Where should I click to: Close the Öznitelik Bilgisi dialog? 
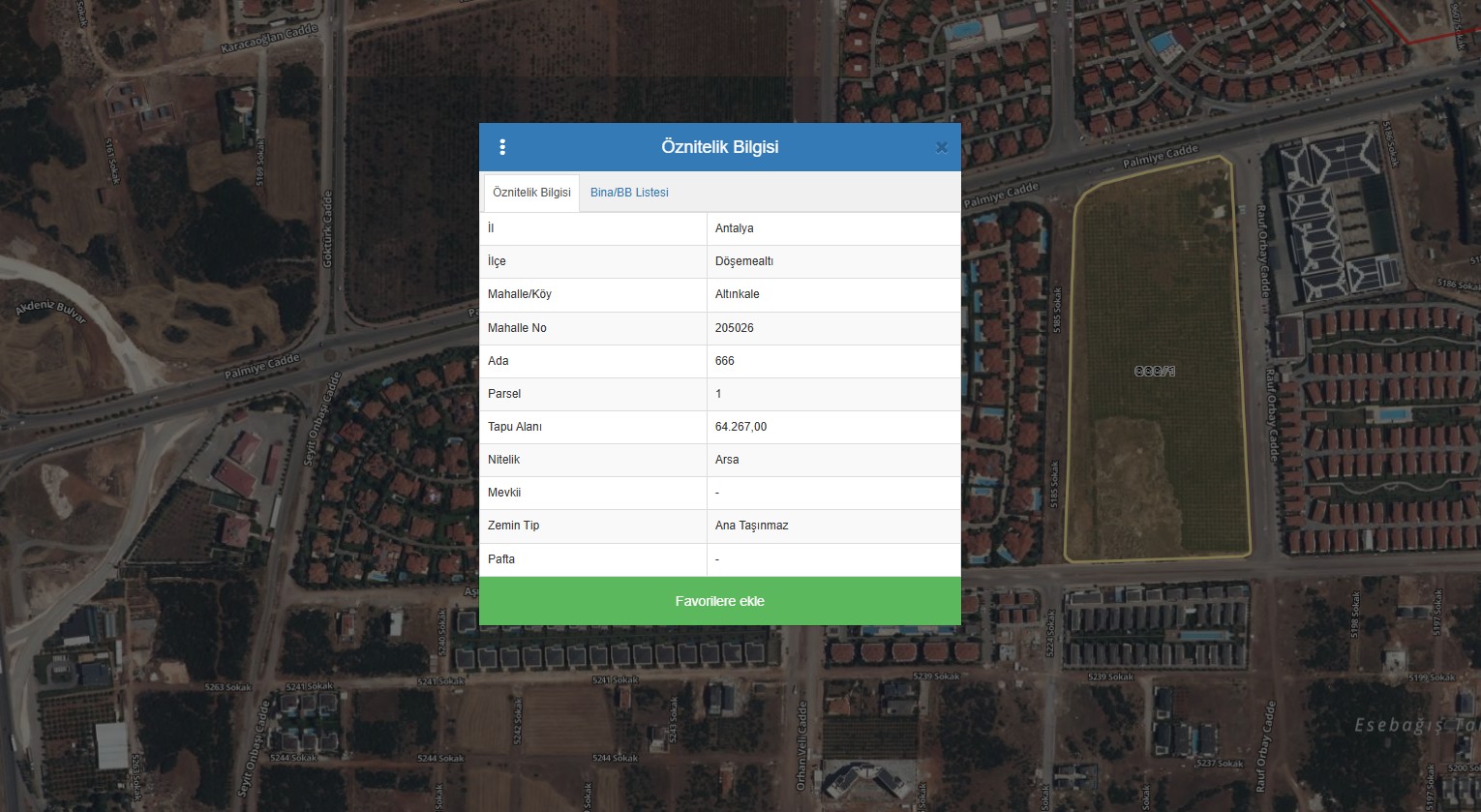coord(941,147)
